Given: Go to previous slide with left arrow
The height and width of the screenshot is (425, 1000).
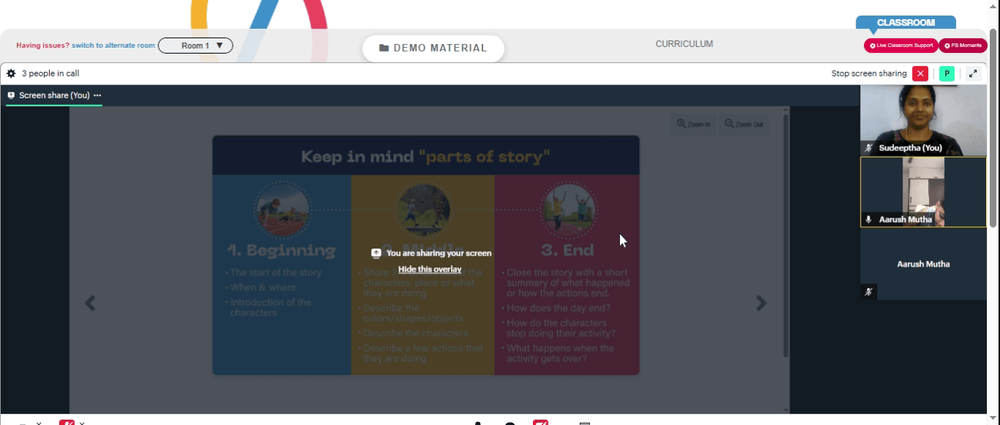Looking at the screenshot, I should [x=90, y=303].
